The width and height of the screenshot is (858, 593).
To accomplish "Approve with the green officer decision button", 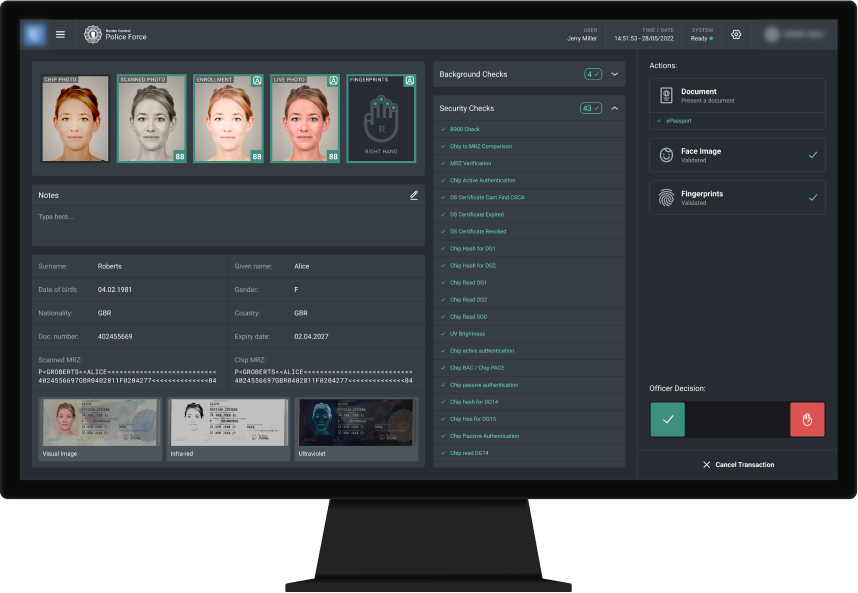I will (667, 420).
